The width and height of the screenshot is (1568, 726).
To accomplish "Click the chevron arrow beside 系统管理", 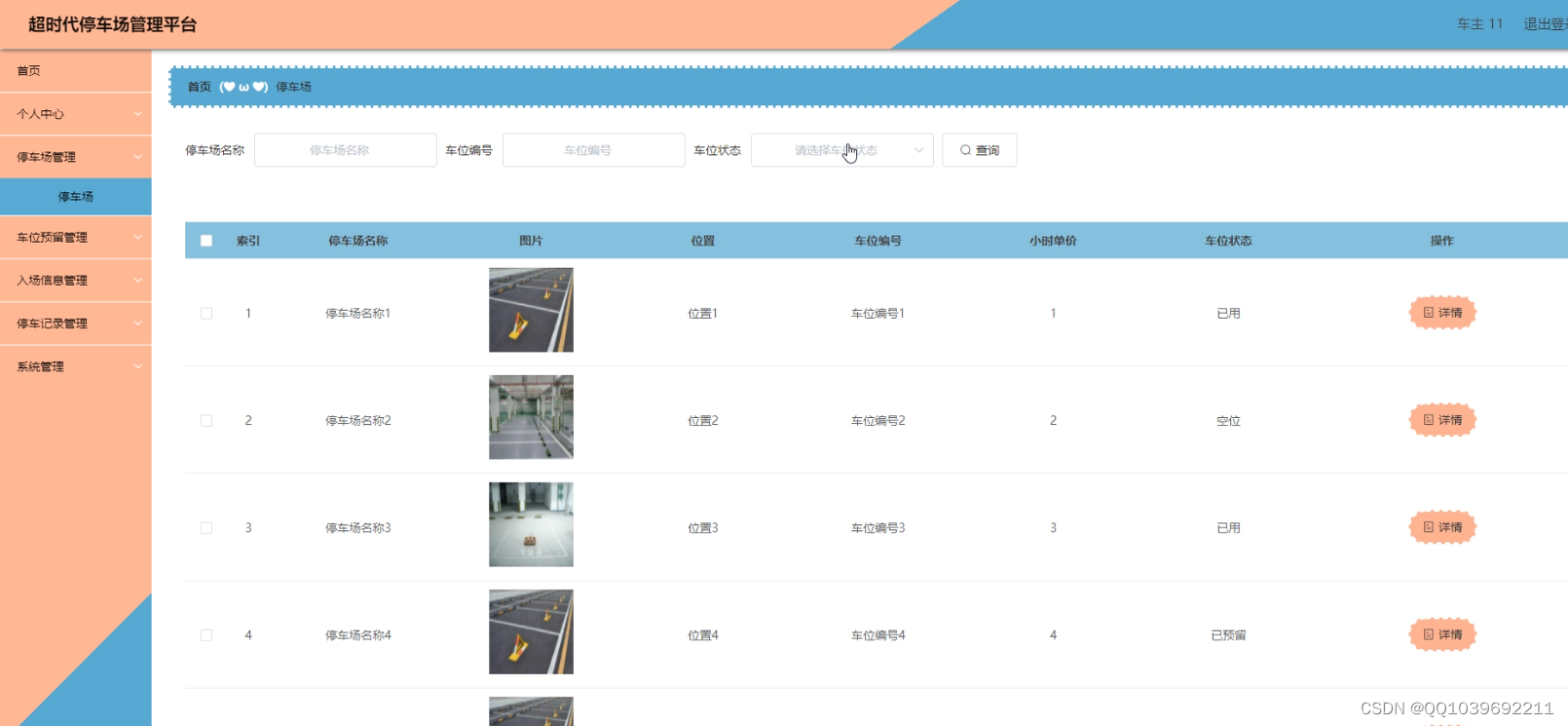I will tap(138, 366).
